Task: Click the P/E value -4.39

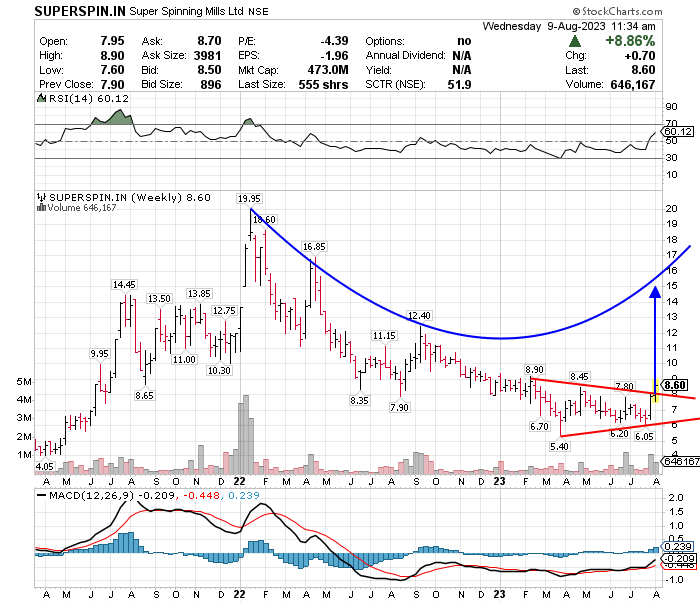Action: coord(334,41)
